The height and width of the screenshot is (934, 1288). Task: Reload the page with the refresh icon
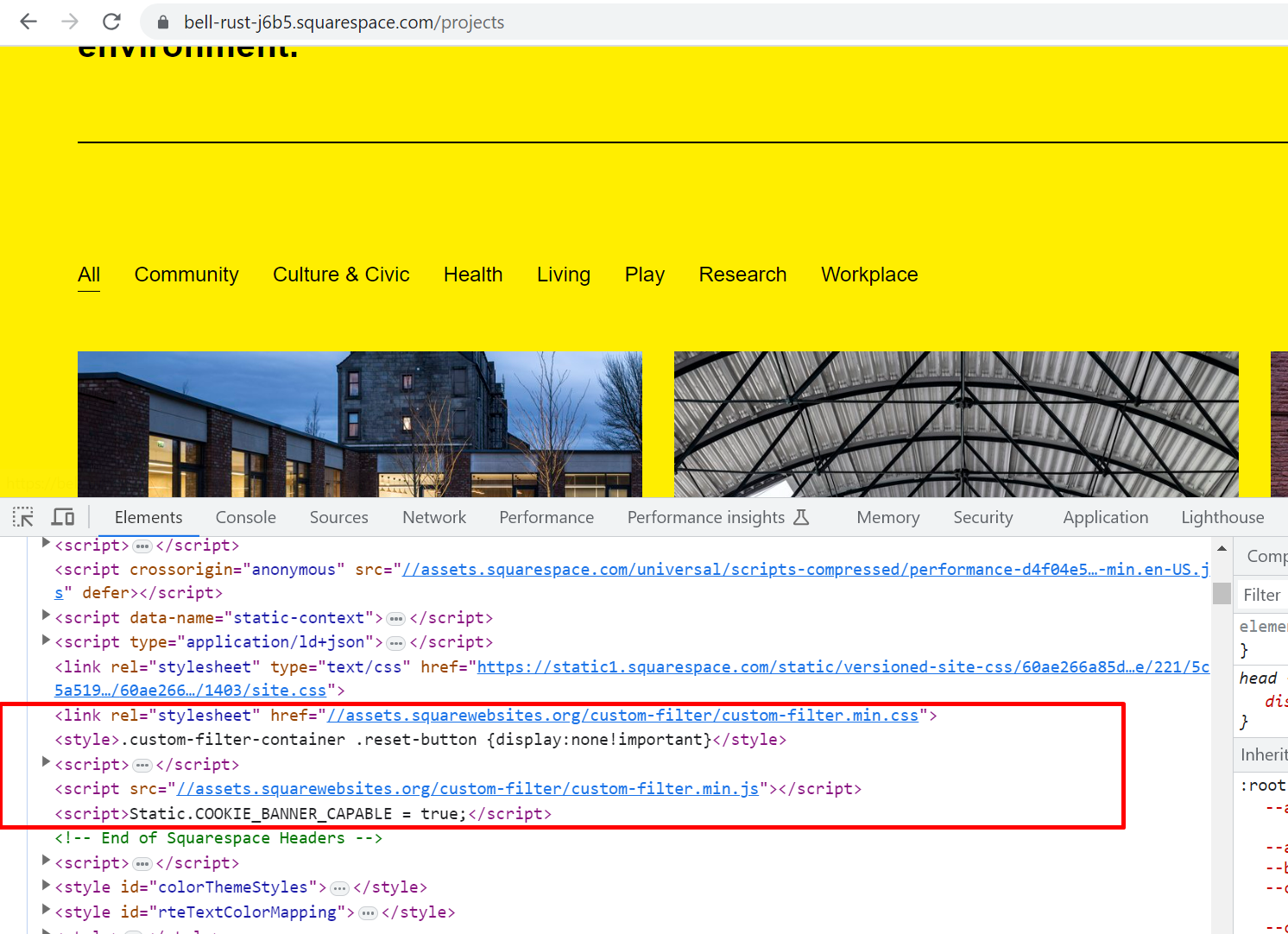click(111, 22)
